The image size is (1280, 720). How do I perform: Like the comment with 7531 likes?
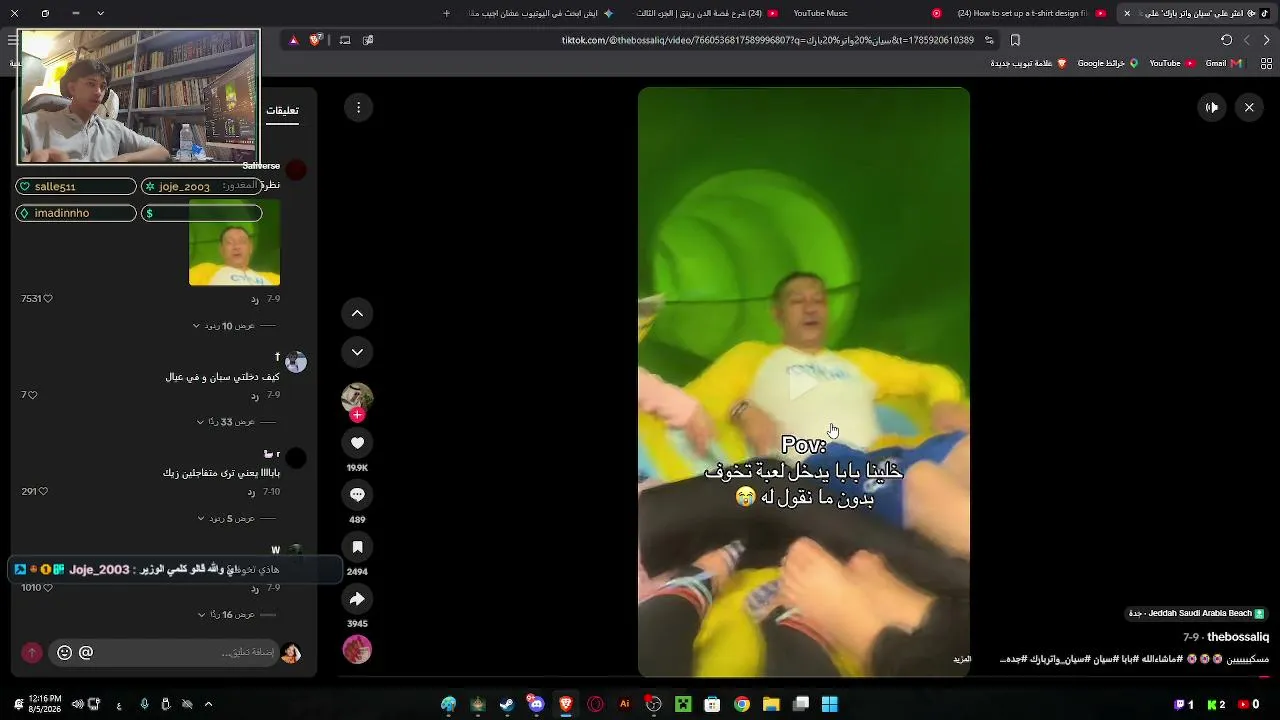point(47,299)
